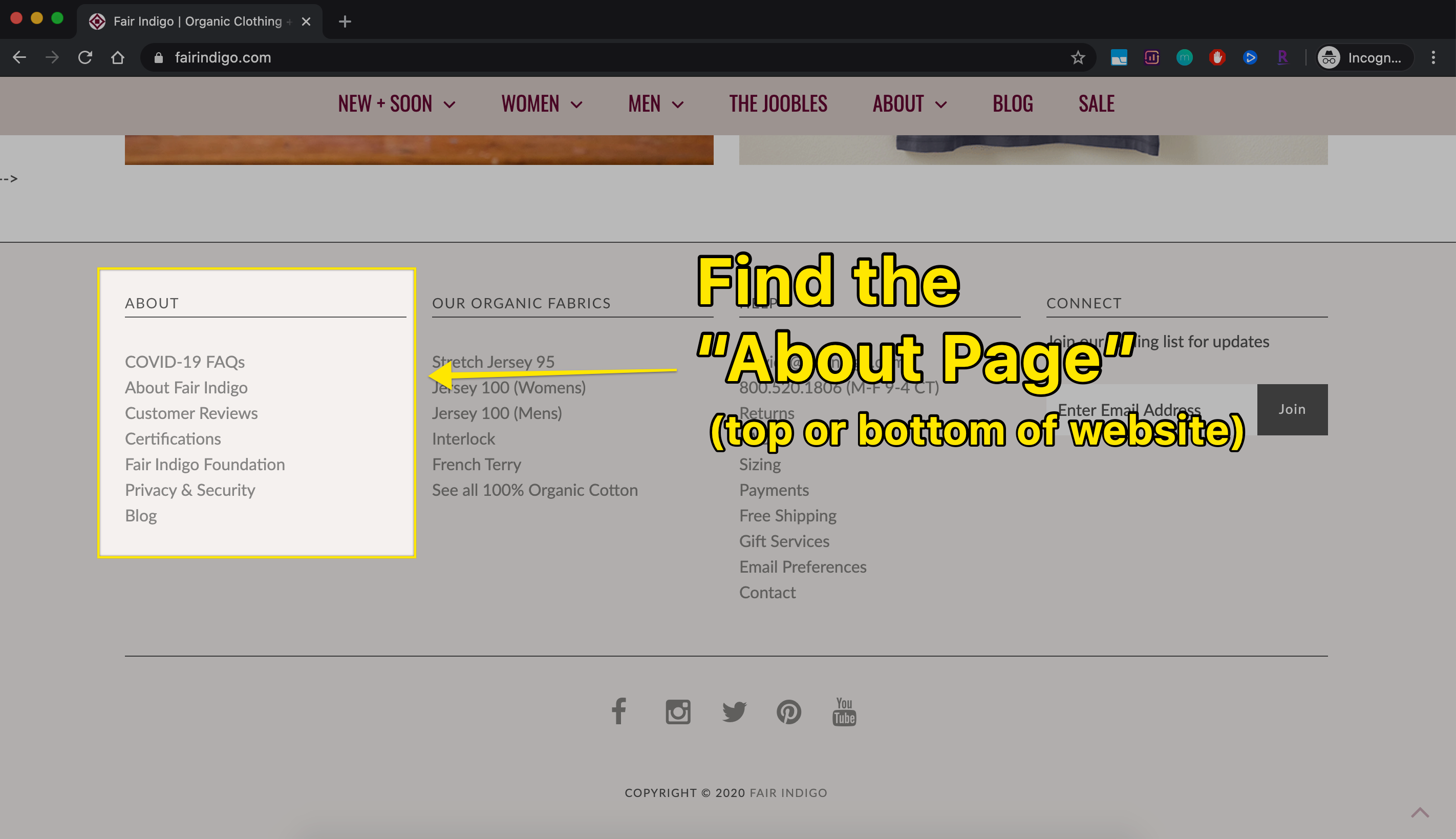Open the red hand blocker extension

tap(1217, 57)
